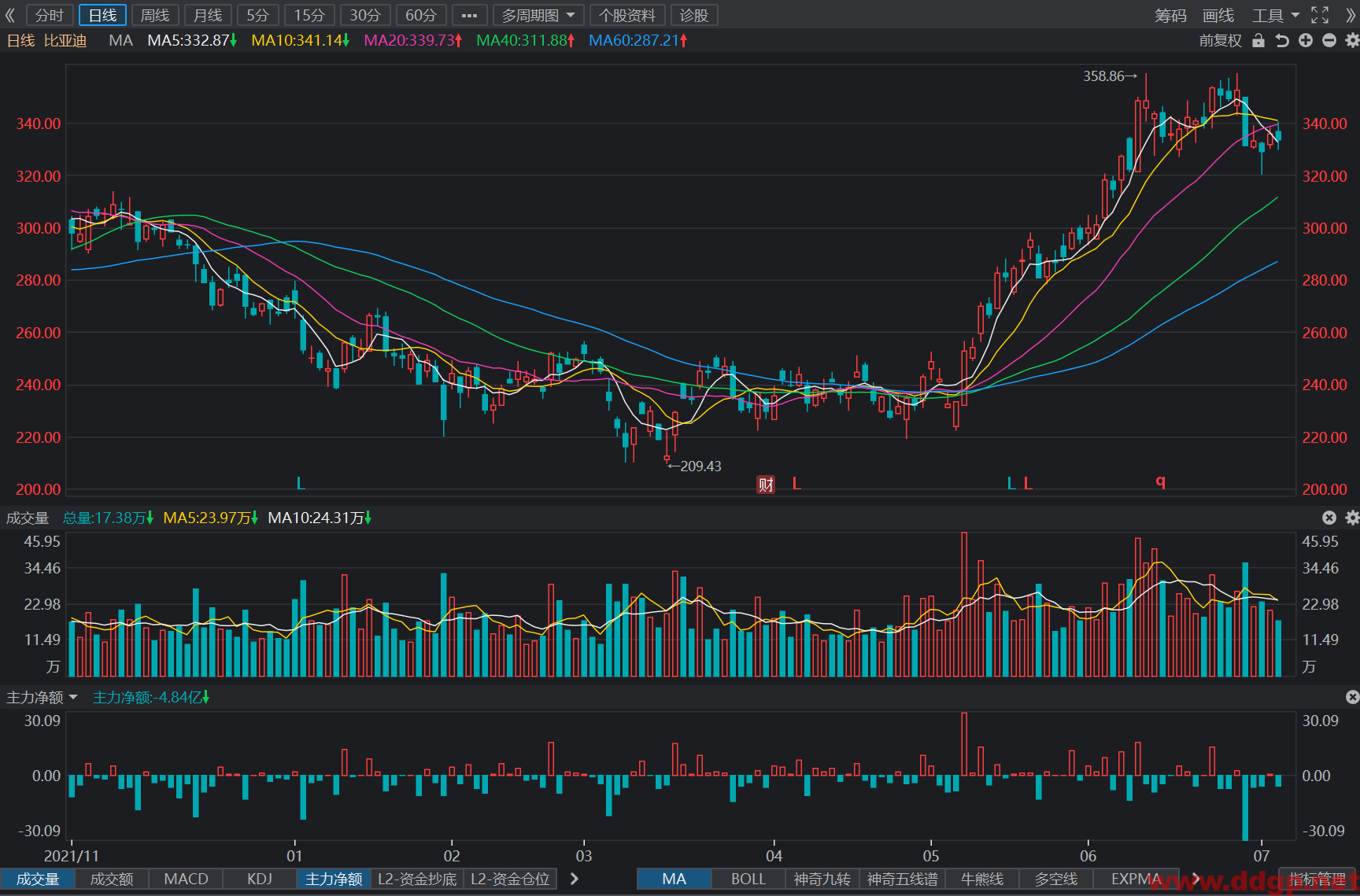The height and width of the screenshot is (896, 1360).
Task: Switch to 60分 minute chart
Action: coord(421,15)
